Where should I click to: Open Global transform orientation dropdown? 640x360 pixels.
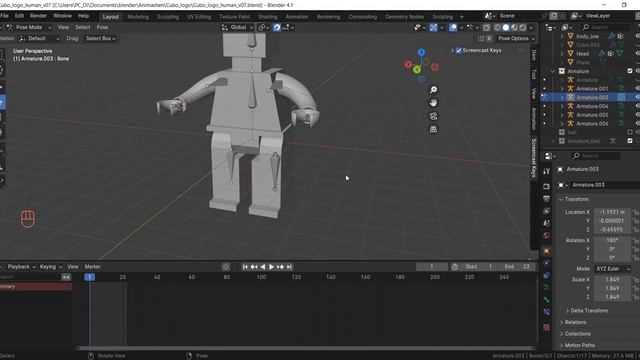point(237,27)
